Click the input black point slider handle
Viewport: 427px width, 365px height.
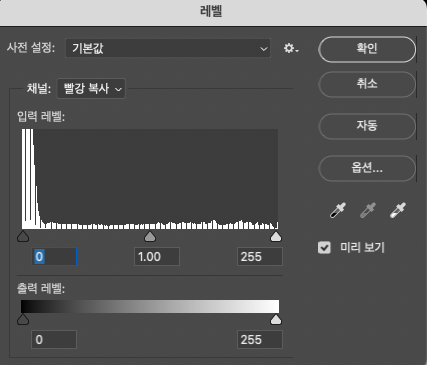[x=23, y=236]
